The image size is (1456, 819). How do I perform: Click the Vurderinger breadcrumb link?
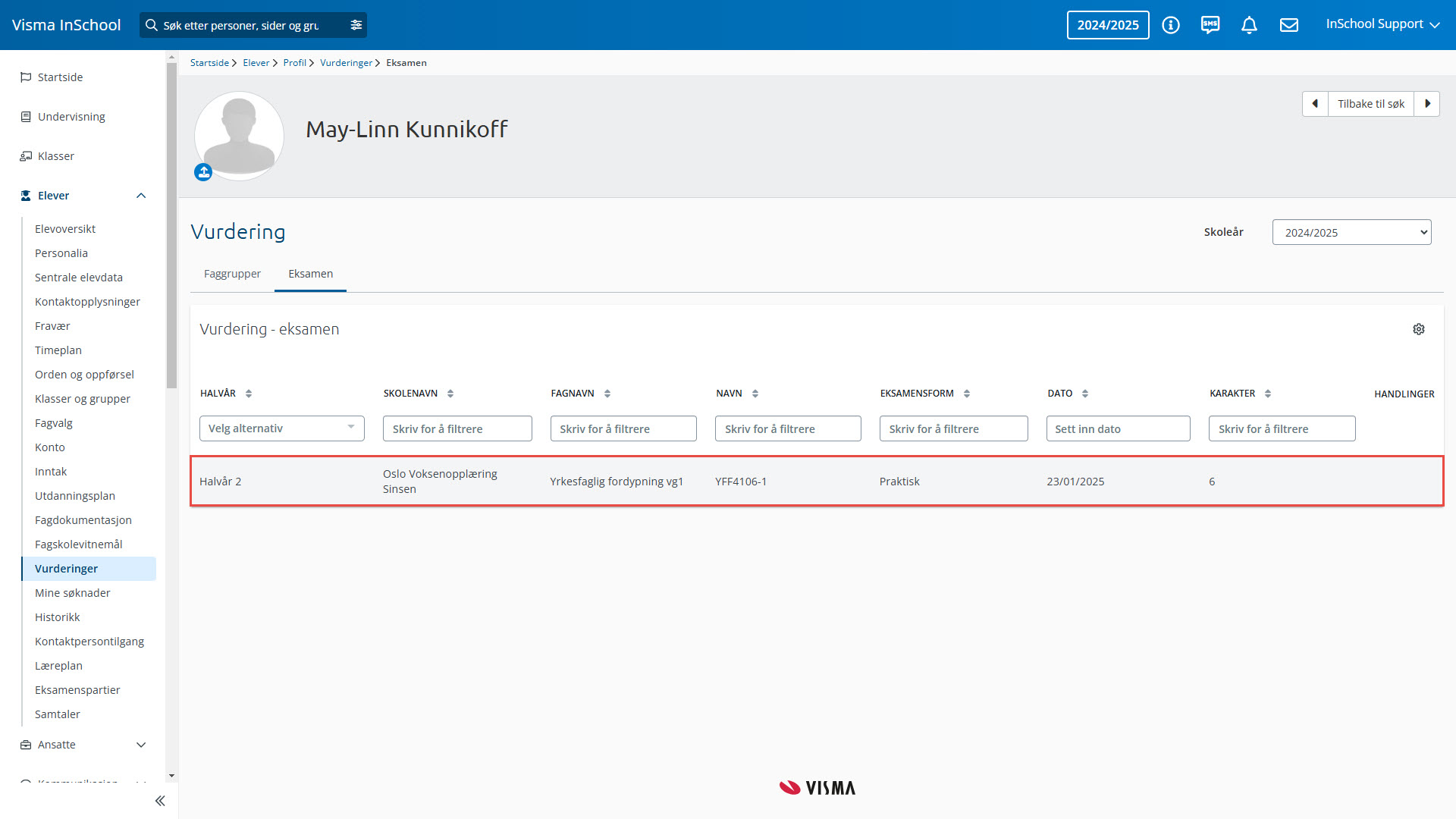pos(346,63)
